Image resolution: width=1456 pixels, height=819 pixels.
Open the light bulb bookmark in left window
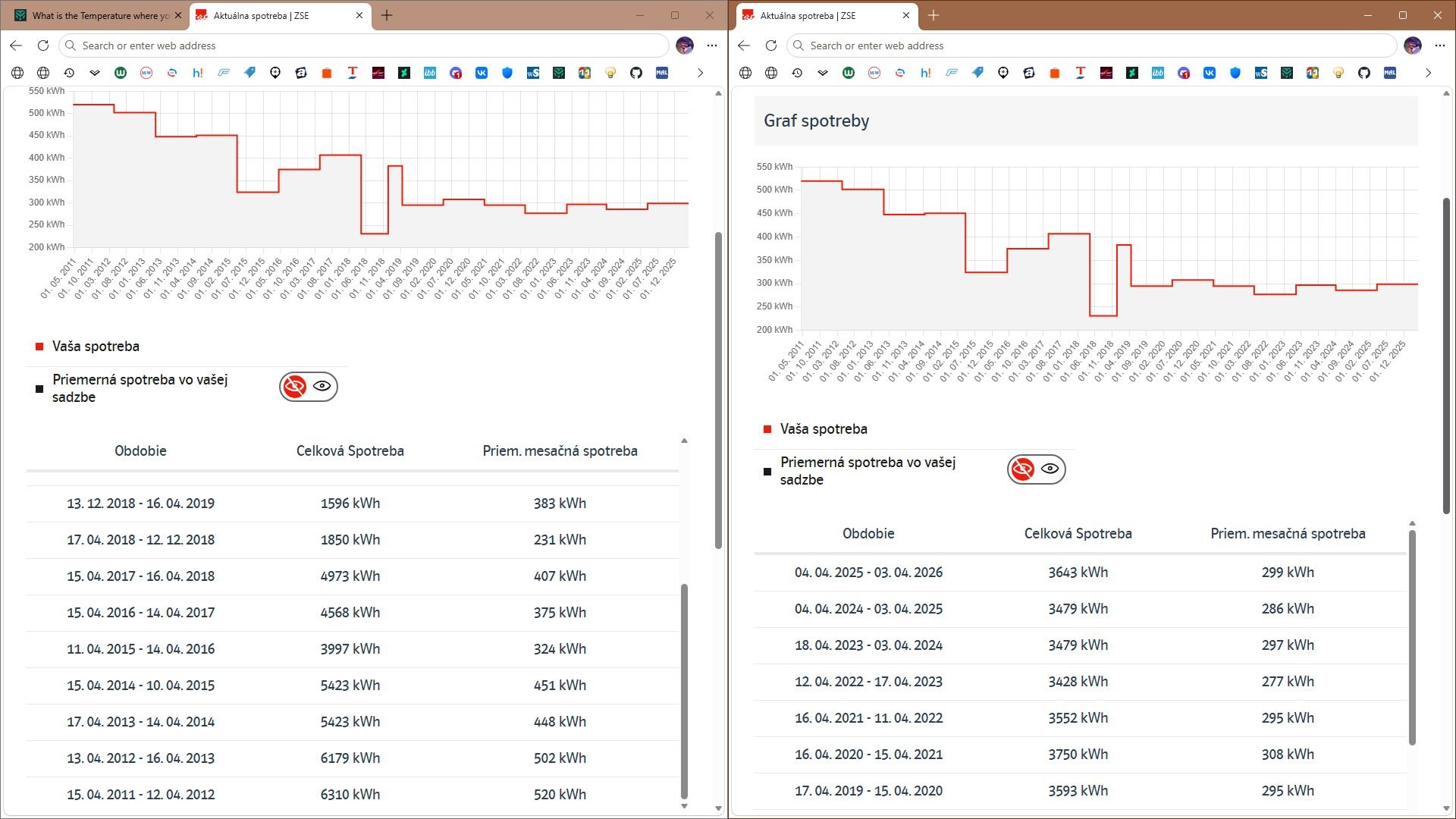click(610, 73)
